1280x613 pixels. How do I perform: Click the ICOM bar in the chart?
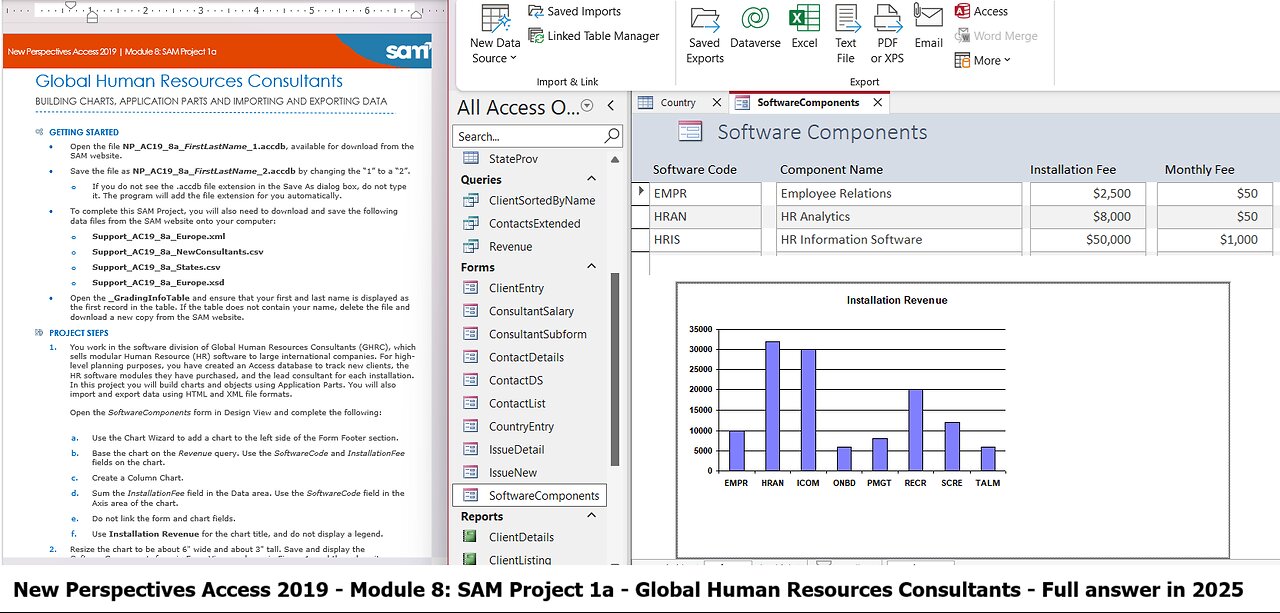[x=808, y=410]
